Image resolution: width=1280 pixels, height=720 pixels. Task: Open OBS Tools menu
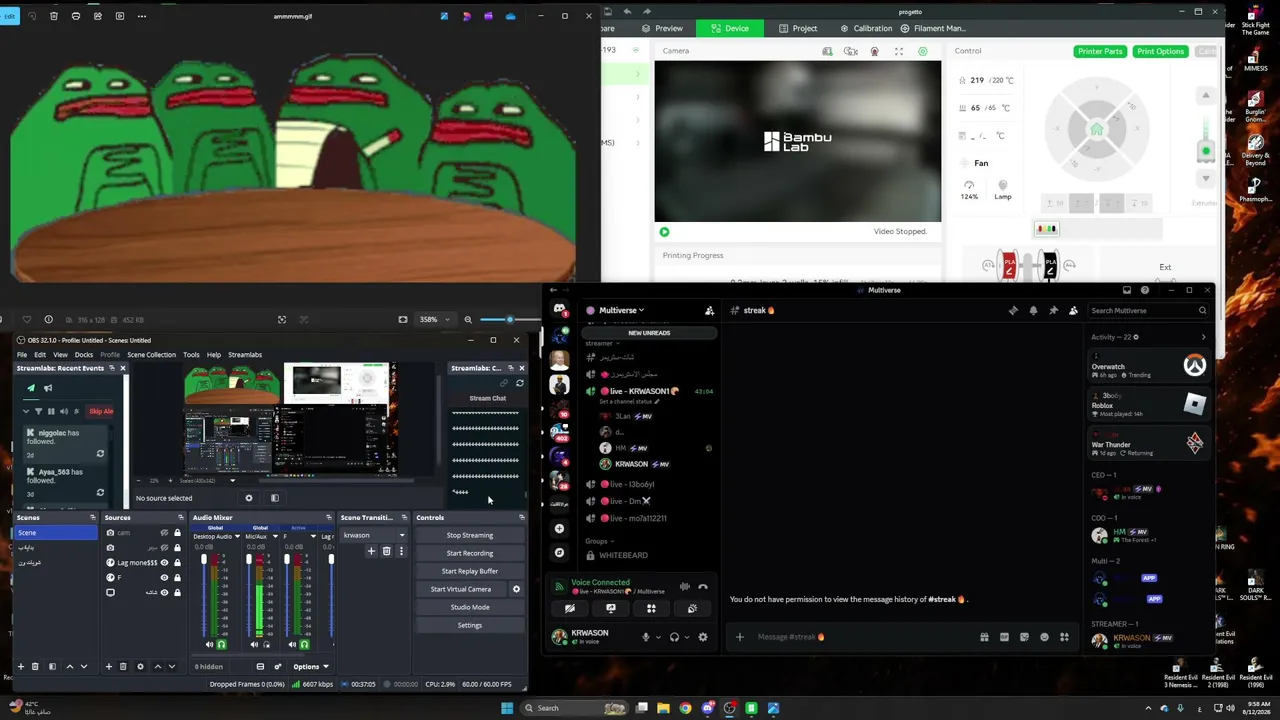point(191,355)
